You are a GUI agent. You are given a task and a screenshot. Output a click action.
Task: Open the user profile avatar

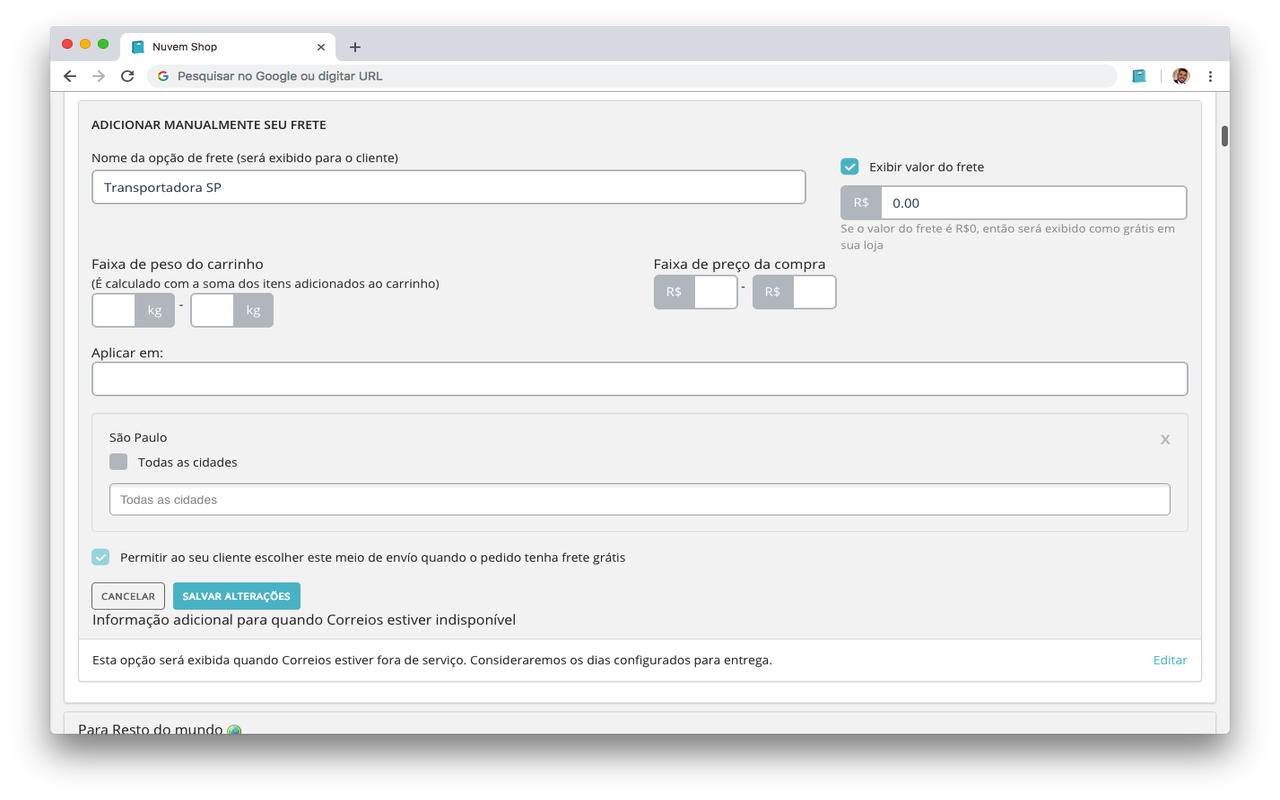coord(1181,76)
